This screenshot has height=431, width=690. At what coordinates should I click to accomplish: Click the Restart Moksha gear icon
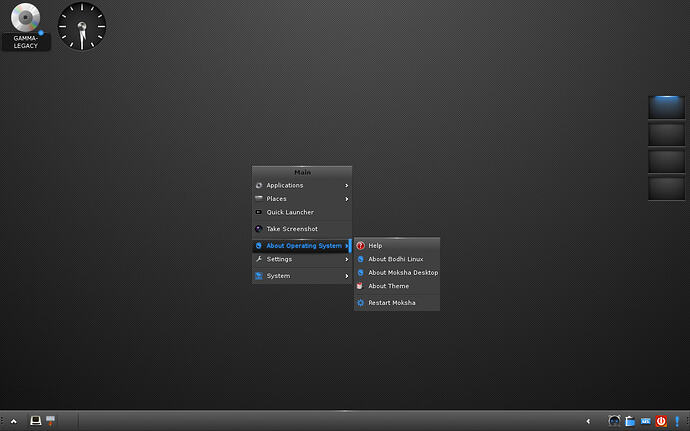(360, 303)
